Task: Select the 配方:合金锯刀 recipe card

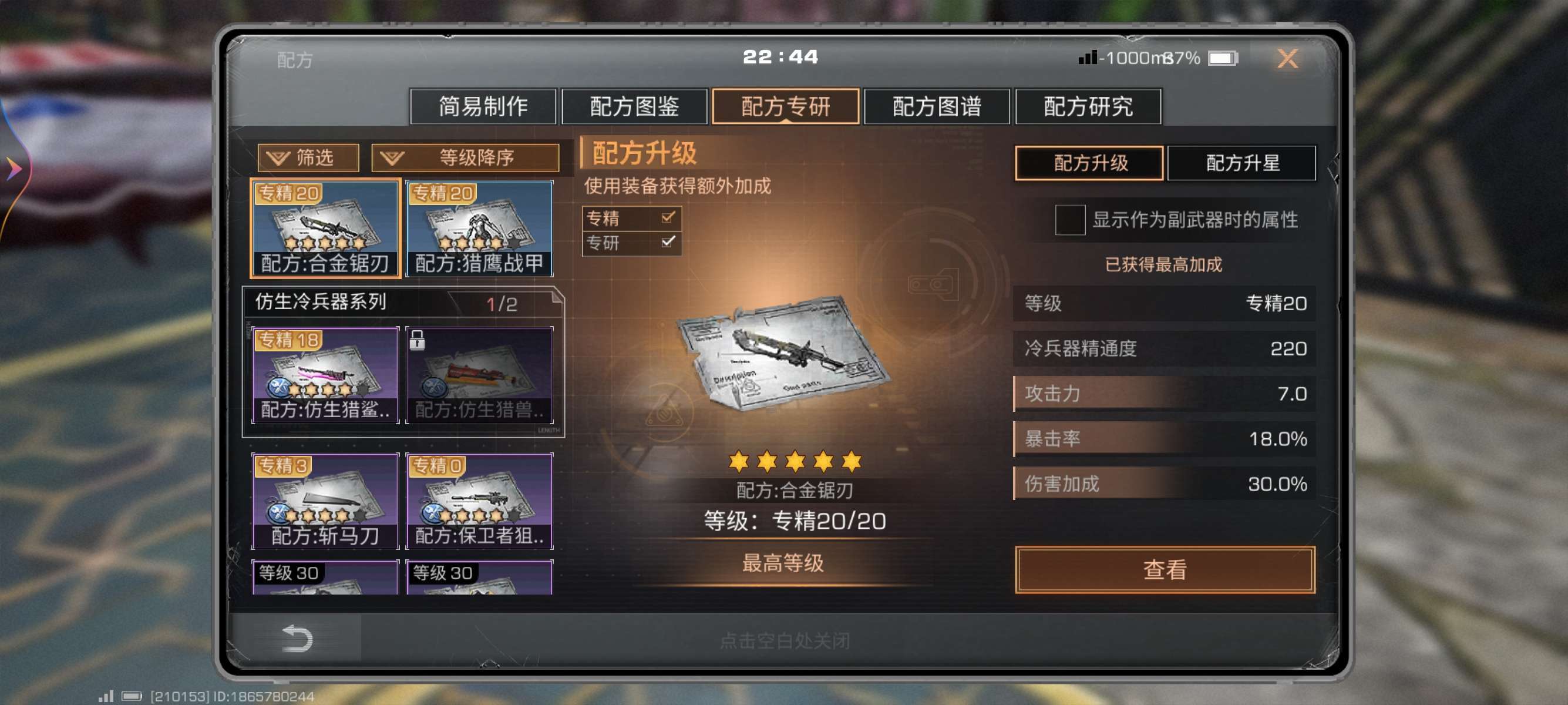Action: click(x=326, y=229)
